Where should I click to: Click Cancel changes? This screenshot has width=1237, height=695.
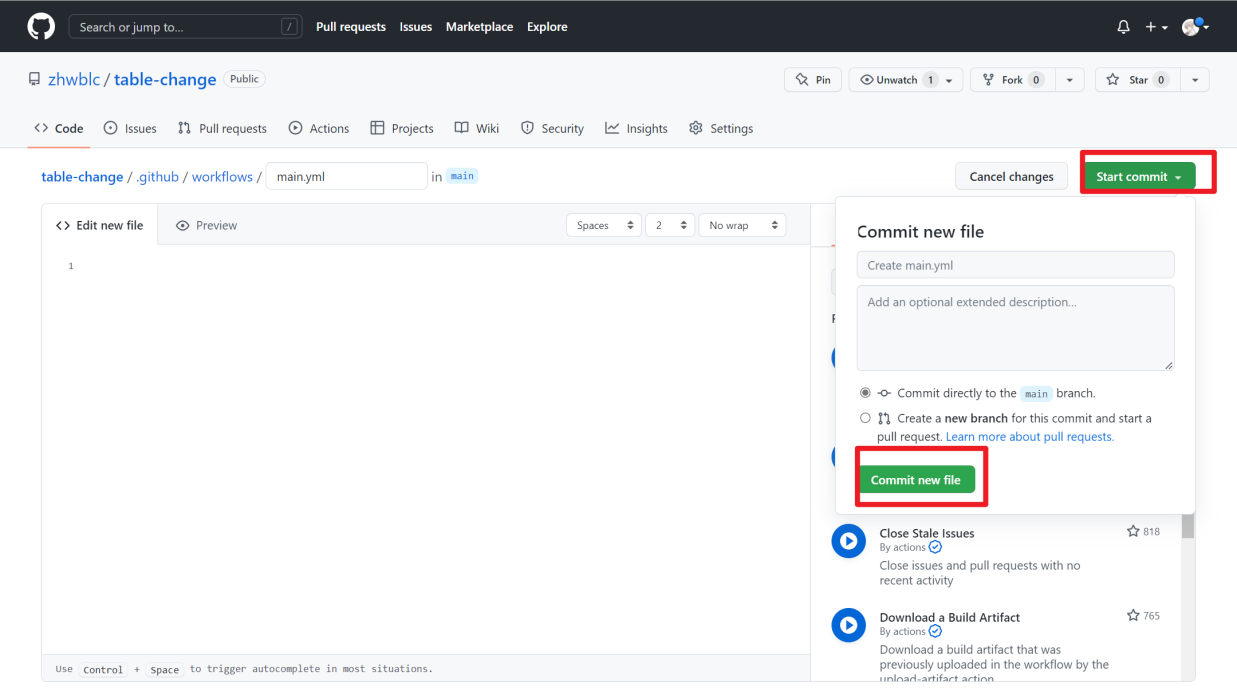pyautogui.click(x=1011, y=177)
